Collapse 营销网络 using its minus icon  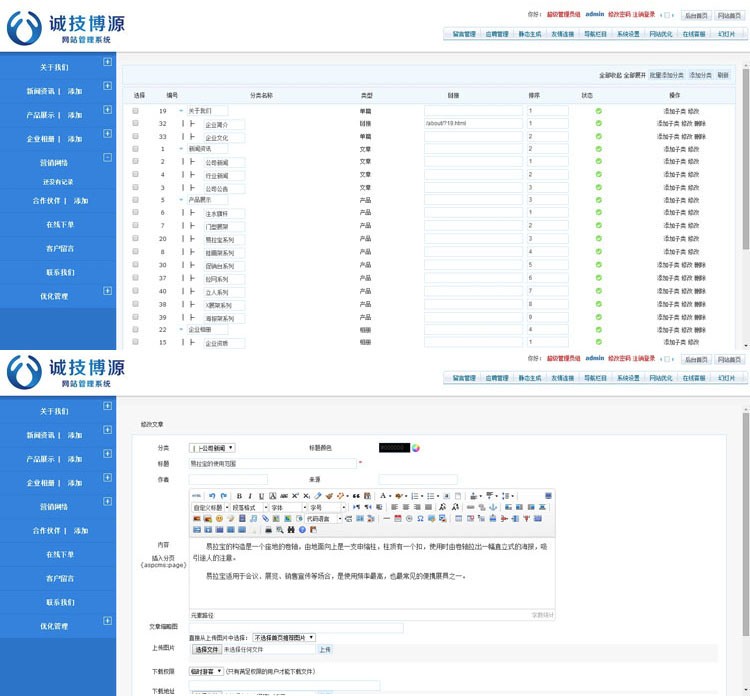point(107,158)
